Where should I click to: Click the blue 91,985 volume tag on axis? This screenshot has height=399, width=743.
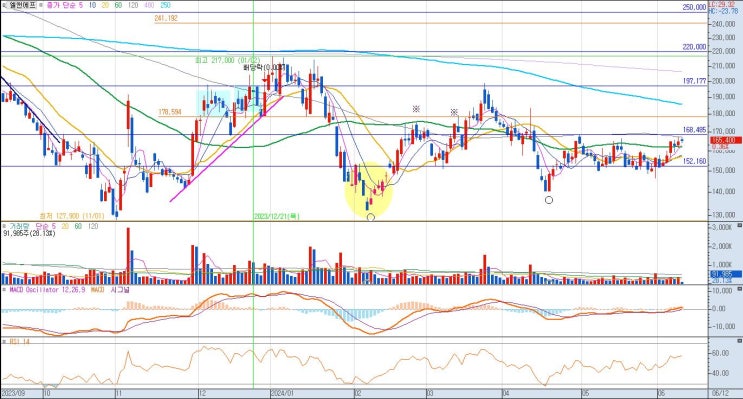pyautogui.click(x=725, y=274)
